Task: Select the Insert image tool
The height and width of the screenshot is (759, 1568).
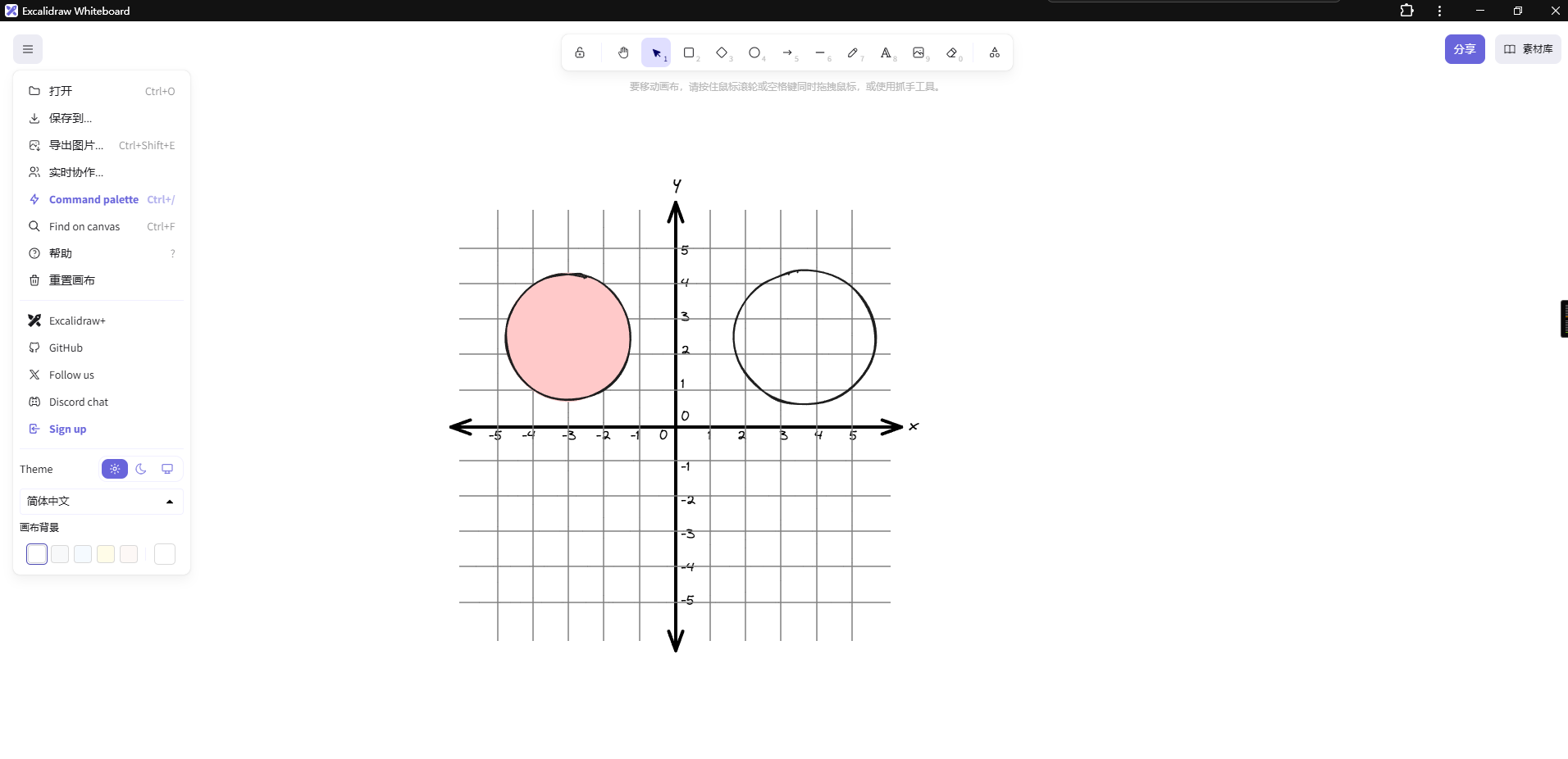Action: pos(918,52)
